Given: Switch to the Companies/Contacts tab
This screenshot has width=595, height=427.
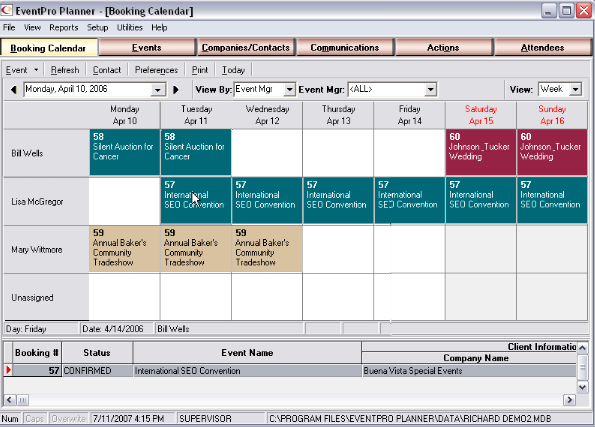Looking at the screenshot, I should (x=246, y=47).
